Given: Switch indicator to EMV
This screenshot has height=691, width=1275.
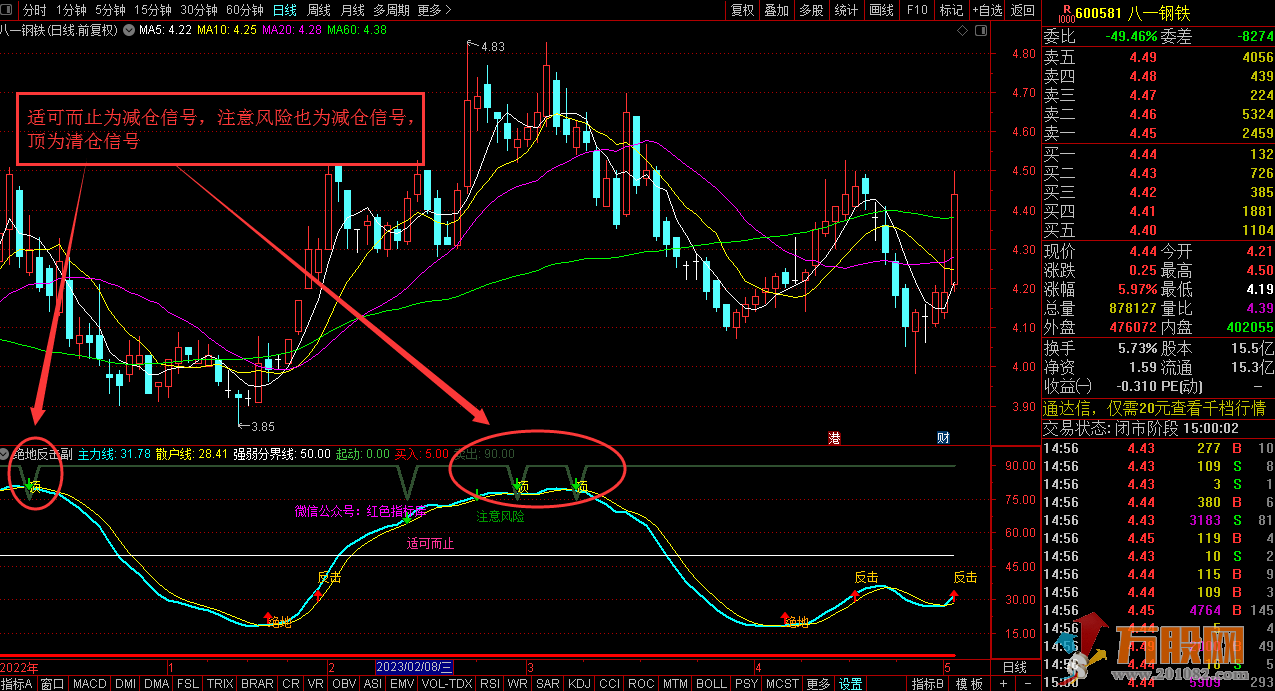Looking at the screenshot, I should pyautogui.click(x=402, y=684).
